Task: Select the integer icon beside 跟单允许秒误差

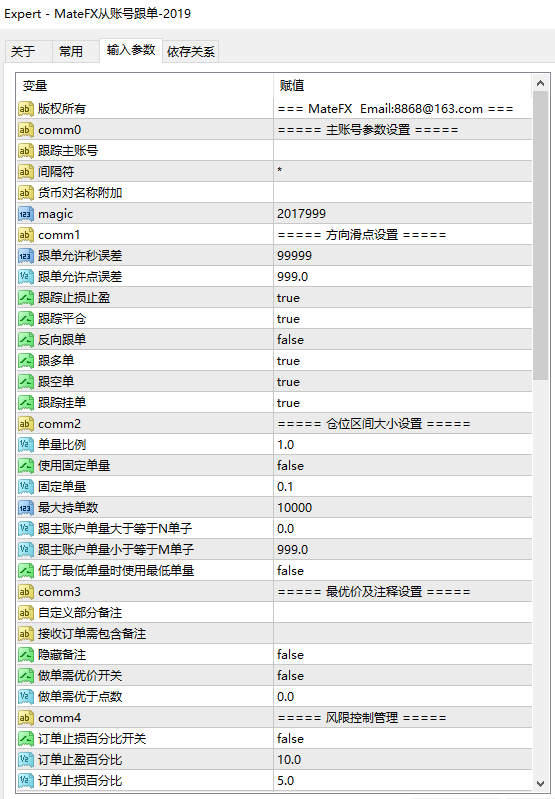Action: pos(25,256)
